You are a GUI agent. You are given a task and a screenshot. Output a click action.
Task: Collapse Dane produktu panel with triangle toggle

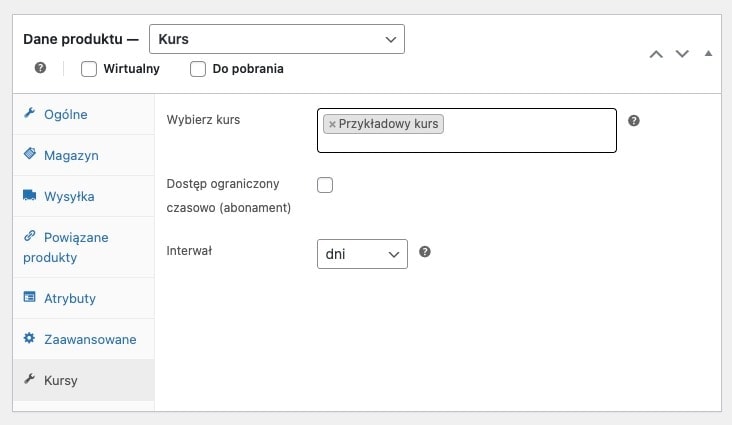coord(708,53)
